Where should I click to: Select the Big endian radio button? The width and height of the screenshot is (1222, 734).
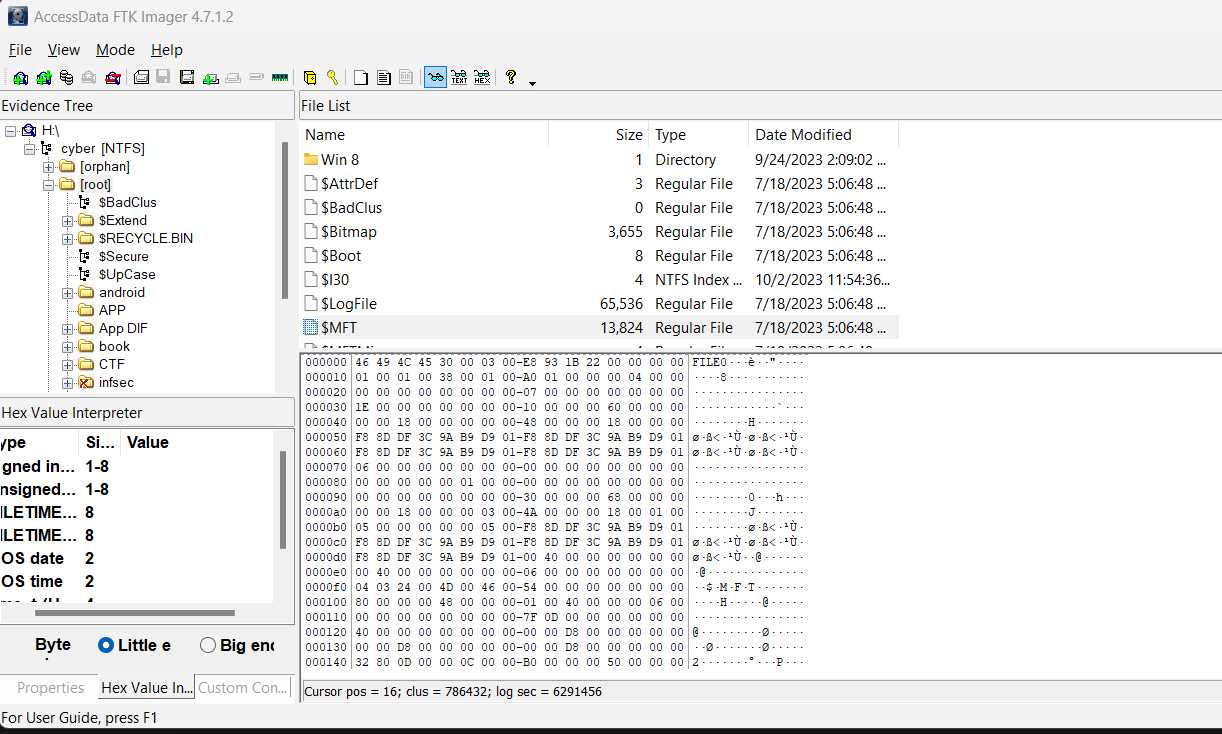pos(208,645)
